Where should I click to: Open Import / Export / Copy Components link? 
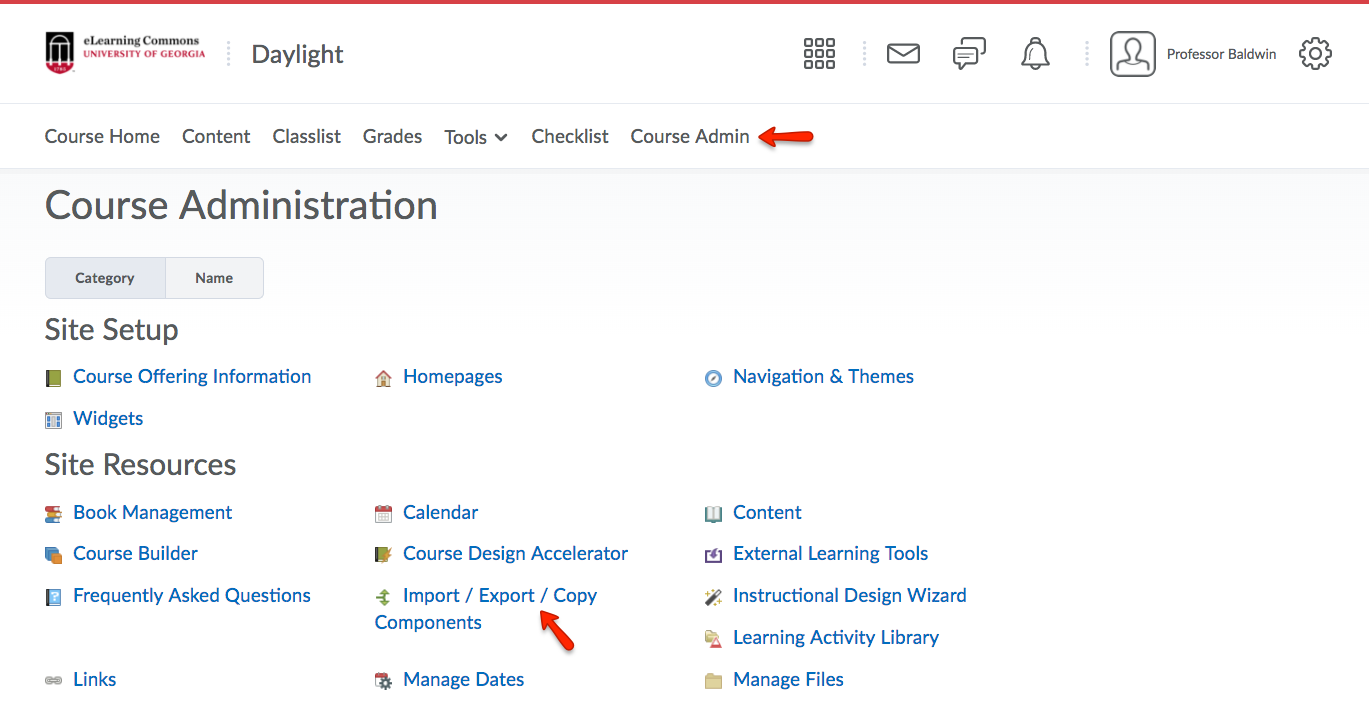point(499,596)
